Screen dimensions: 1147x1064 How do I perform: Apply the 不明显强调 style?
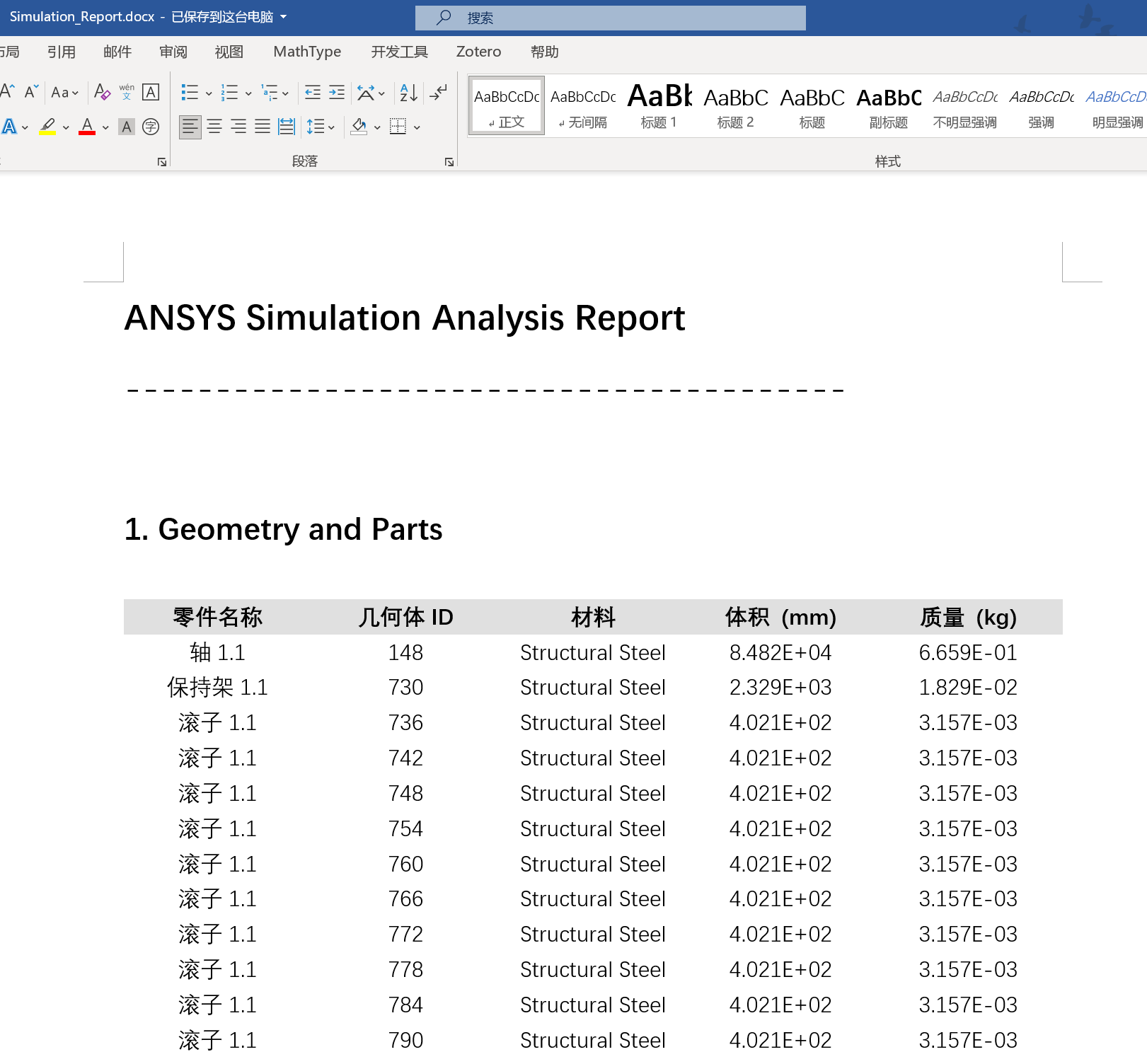pos(965,106)
